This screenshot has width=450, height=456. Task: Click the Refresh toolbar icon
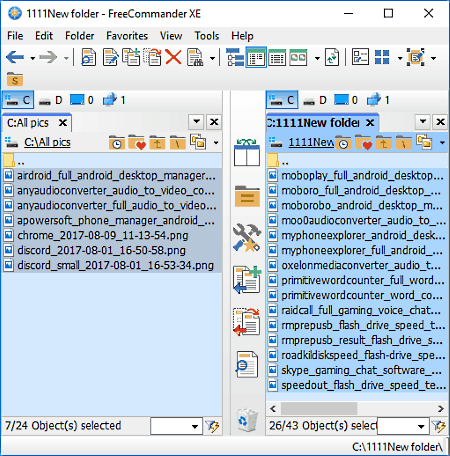pyautogui.click(x=332, y=57)
